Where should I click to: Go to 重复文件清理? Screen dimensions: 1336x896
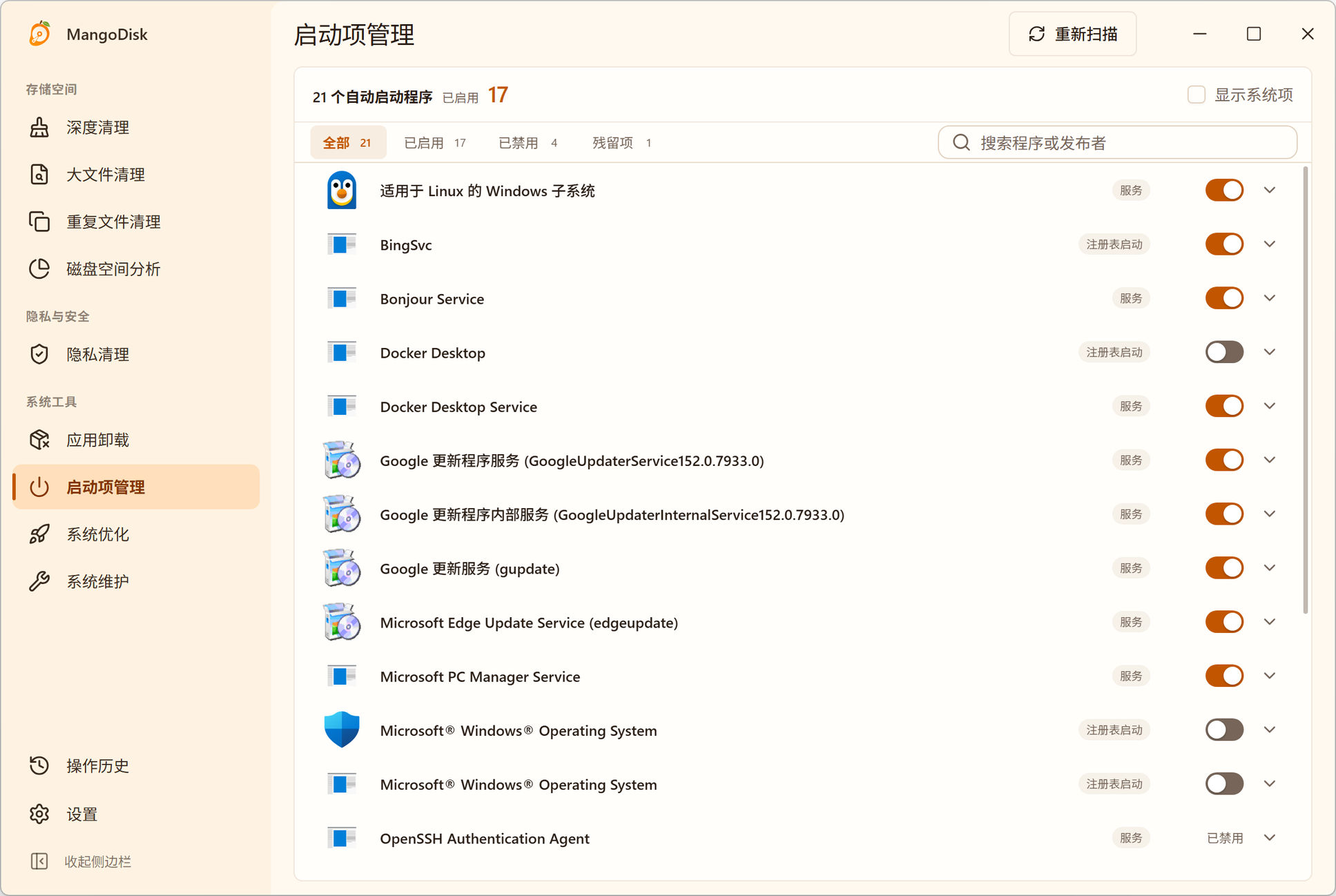pos(136,222)
